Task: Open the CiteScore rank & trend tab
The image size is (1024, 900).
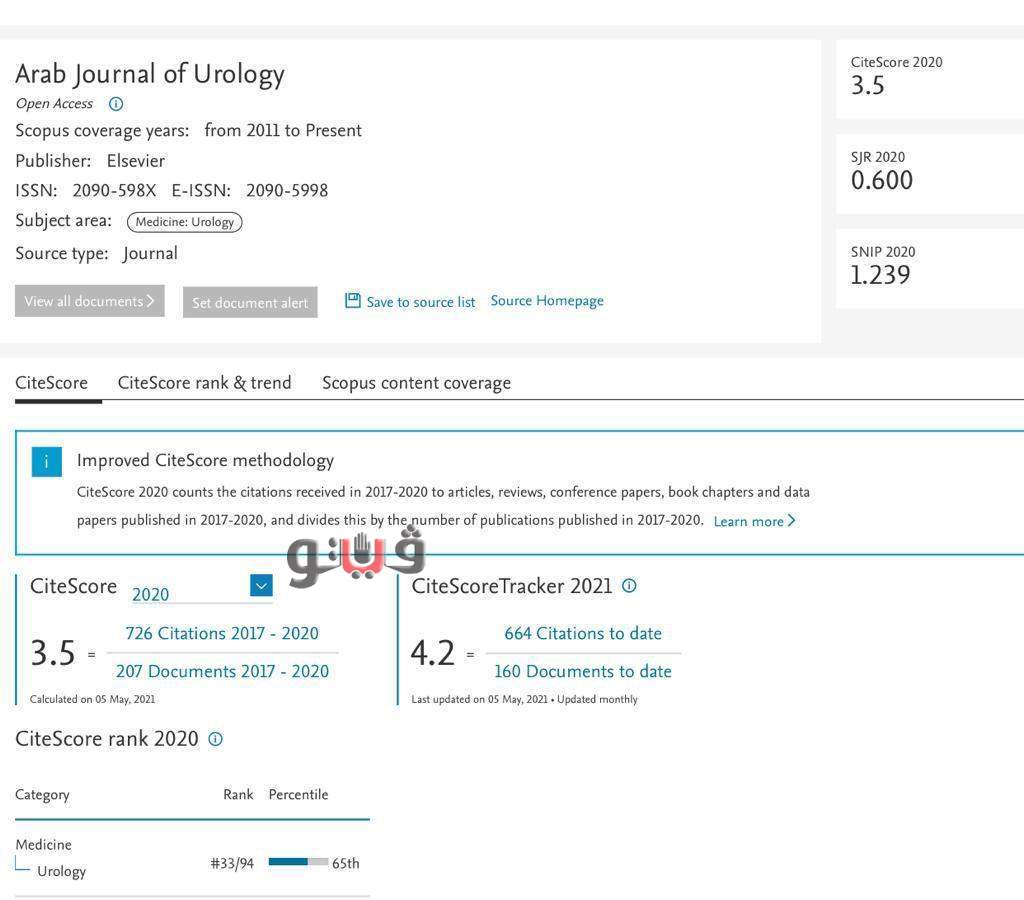Action: coord(205,383)
